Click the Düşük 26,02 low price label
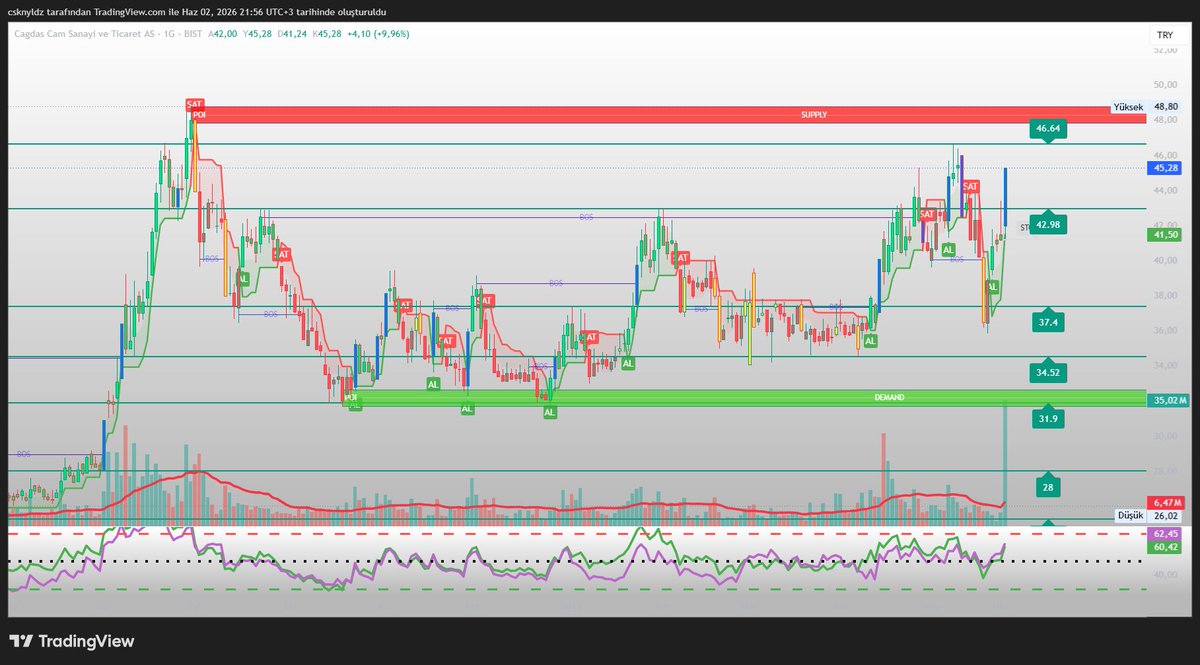1200x665 pixels. click(x=1149, y=516)
